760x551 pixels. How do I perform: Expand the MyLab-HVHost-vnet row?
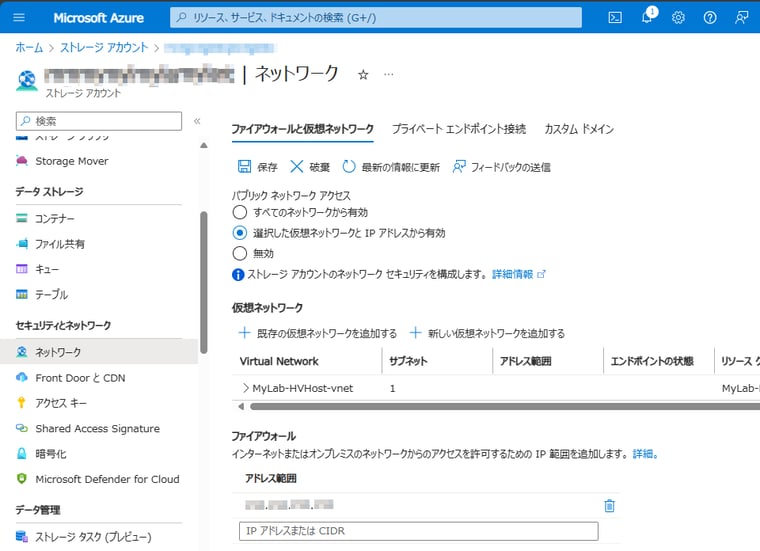[x=246, y=388]
